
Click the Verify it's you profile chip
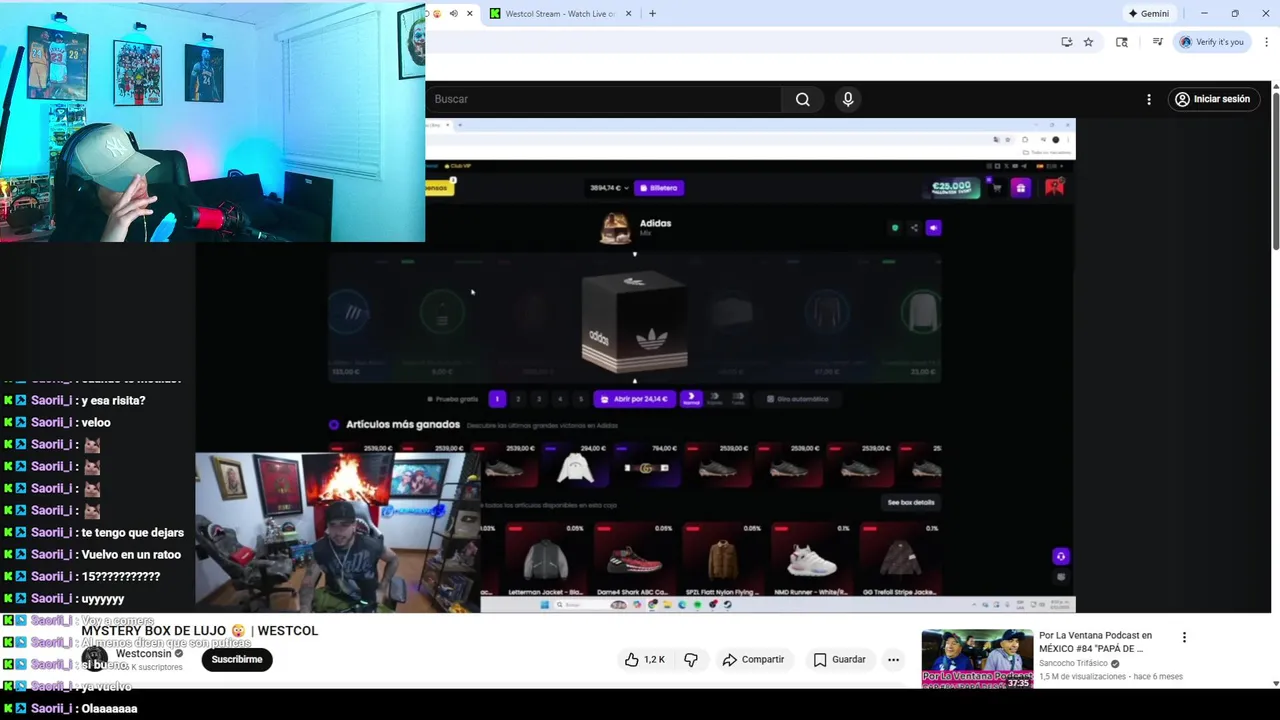click(1212, 42)
